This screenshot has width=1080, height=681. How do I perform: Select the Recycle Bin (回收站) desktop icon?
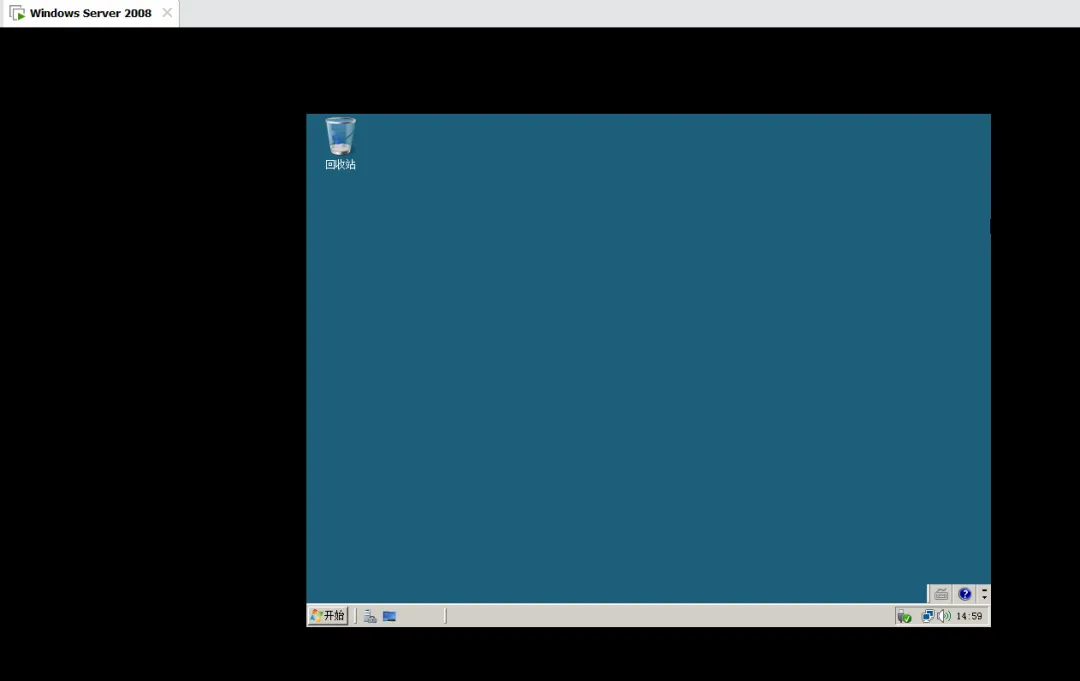340,143
